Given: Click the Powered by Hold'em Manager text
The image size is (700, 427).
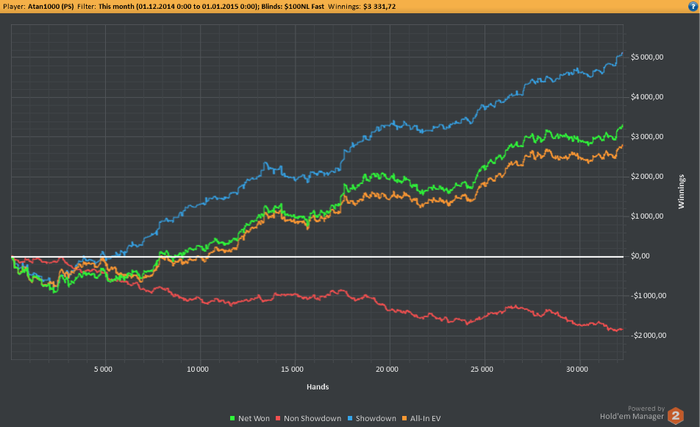Looking at the screenshot, I should click(632, 413).
